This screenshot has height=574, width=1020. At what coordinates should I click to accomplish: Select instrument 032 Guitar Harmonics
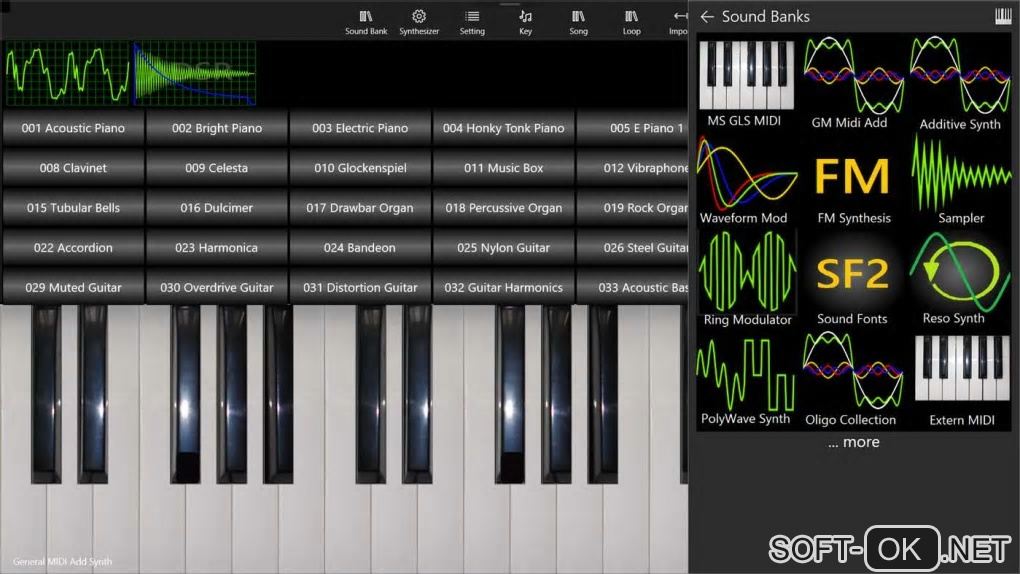point(503,287)
